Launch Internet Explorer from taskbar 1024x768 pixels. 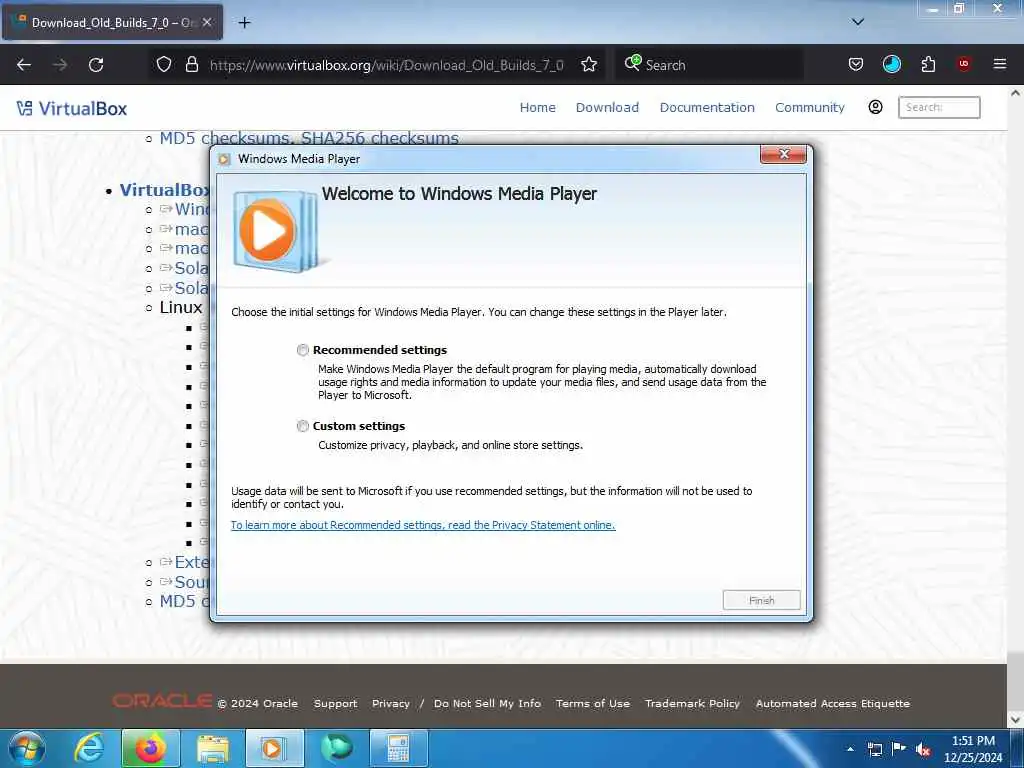click(89, 748)
